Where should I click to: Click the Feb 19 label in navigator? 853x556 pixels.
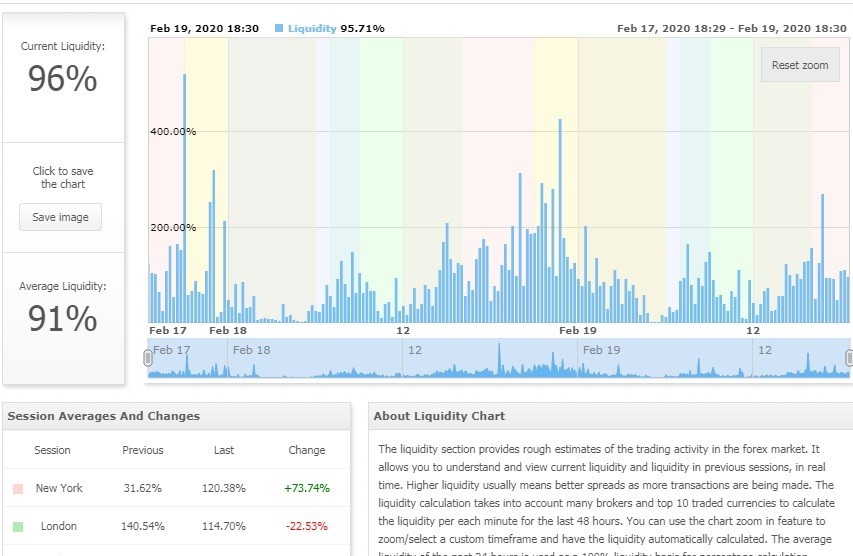click(601, 350)
